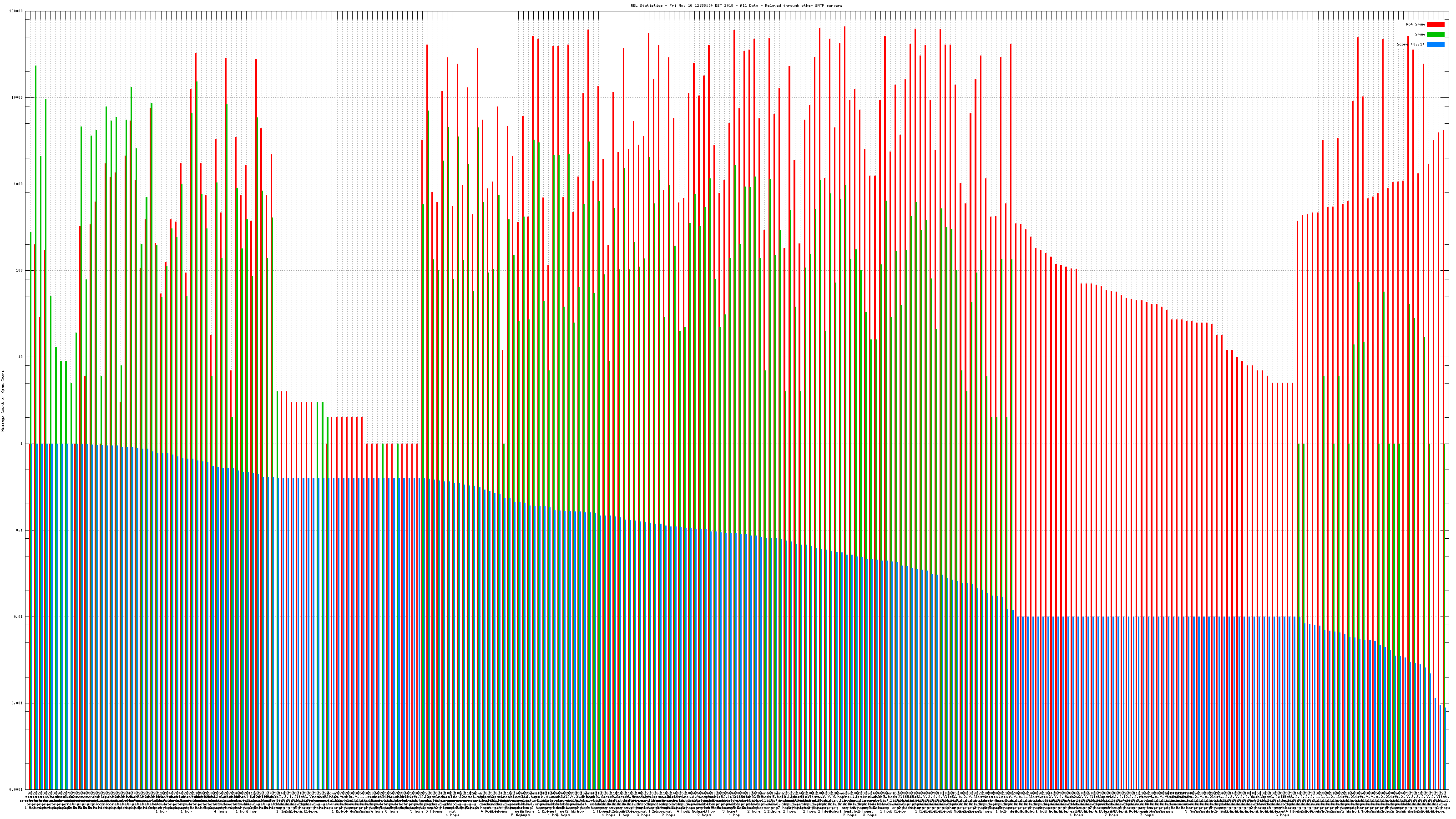The width and height of the screenshot is (1456, 819).
Task: Click the 10 y-axis tick label
Action: [21, 357]
